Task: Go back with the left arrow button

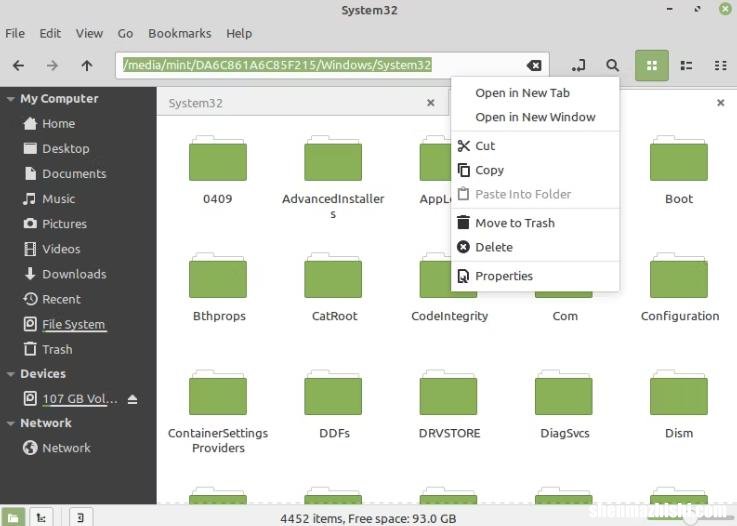Action: pos(18,65)
